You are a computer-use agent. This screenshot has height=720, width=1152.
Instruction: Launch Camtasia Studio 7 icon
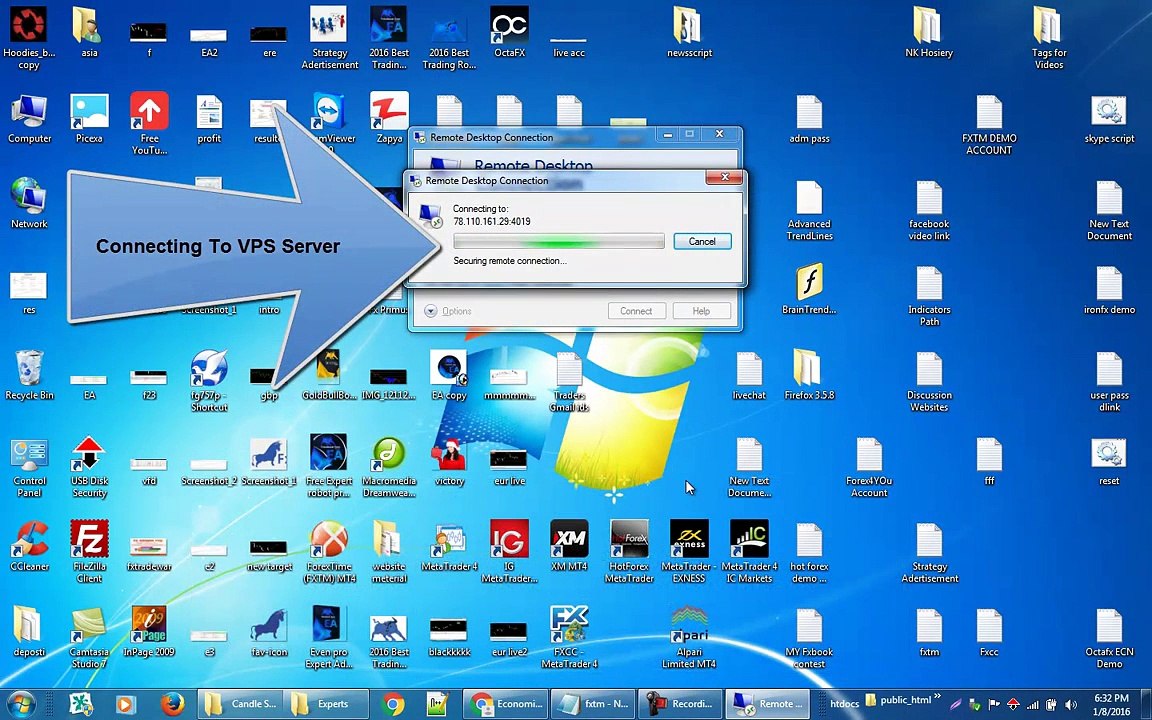coord(89,636)
